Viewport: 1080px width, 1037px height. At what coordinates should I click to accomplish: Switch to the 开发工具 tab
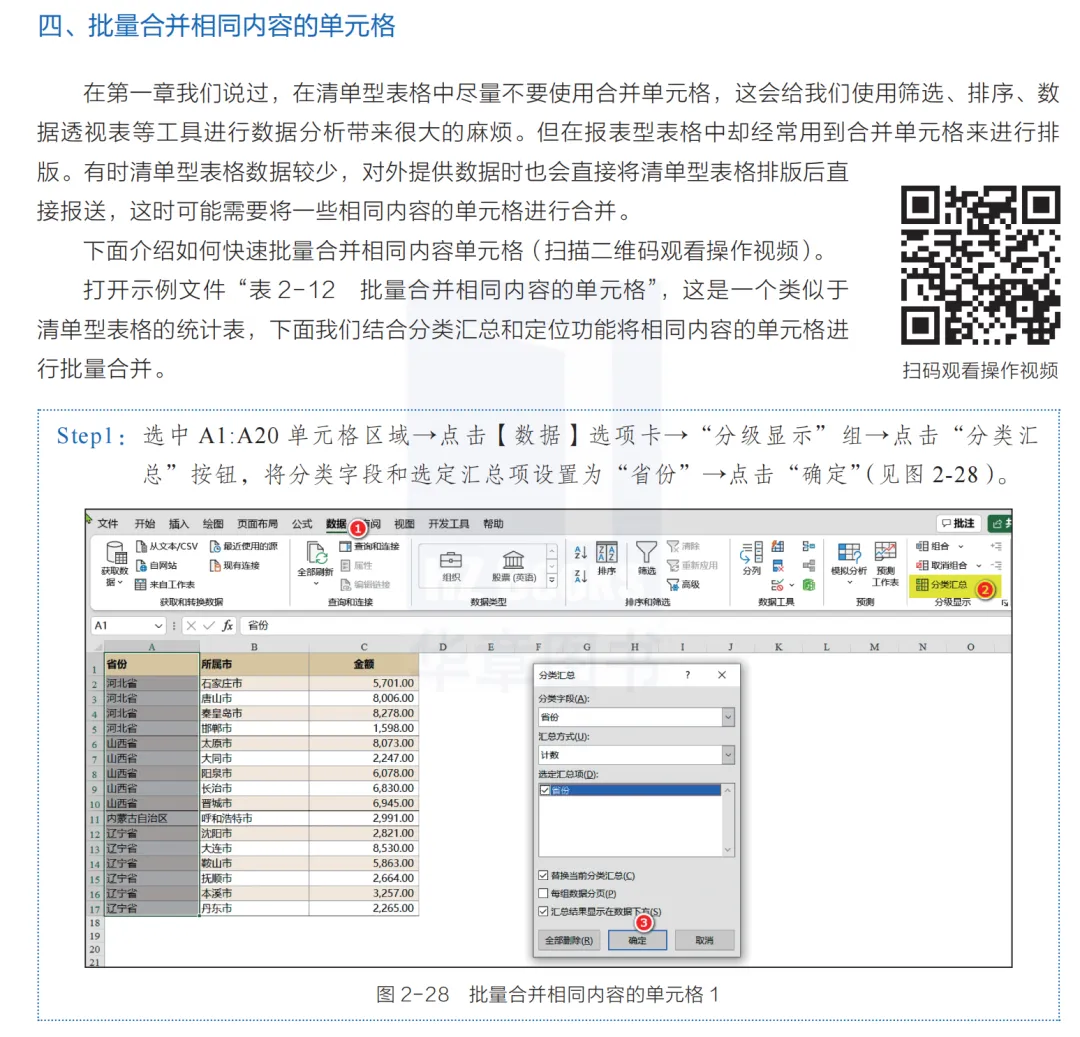click(x=448, y=524)
